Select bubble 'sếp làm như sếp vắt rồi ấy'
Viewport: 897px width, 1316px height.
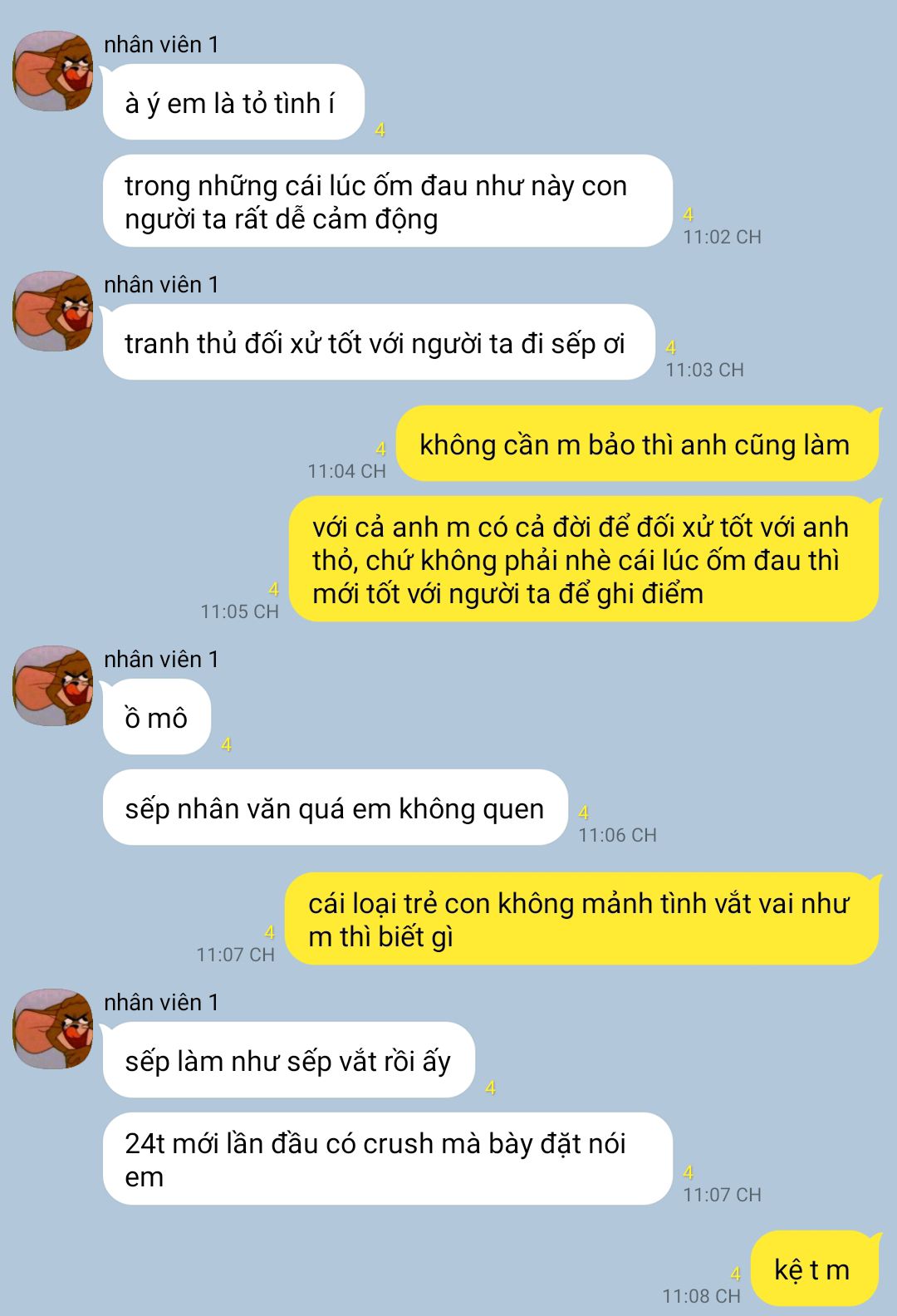(288, 1061)
